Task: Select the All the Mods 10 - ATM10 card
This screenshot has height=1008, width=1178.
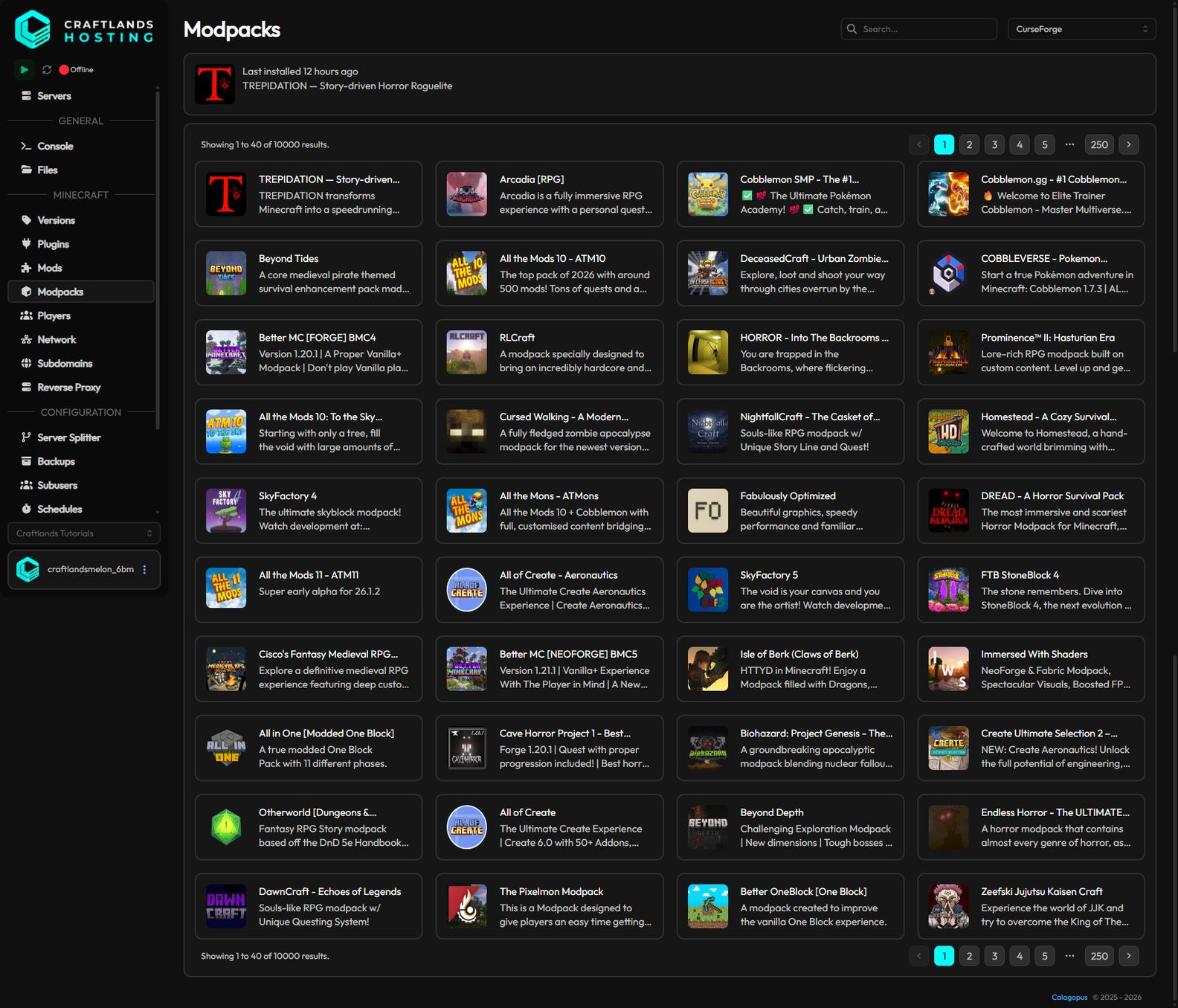Action: pyautogui.click(x=550, y=273)
